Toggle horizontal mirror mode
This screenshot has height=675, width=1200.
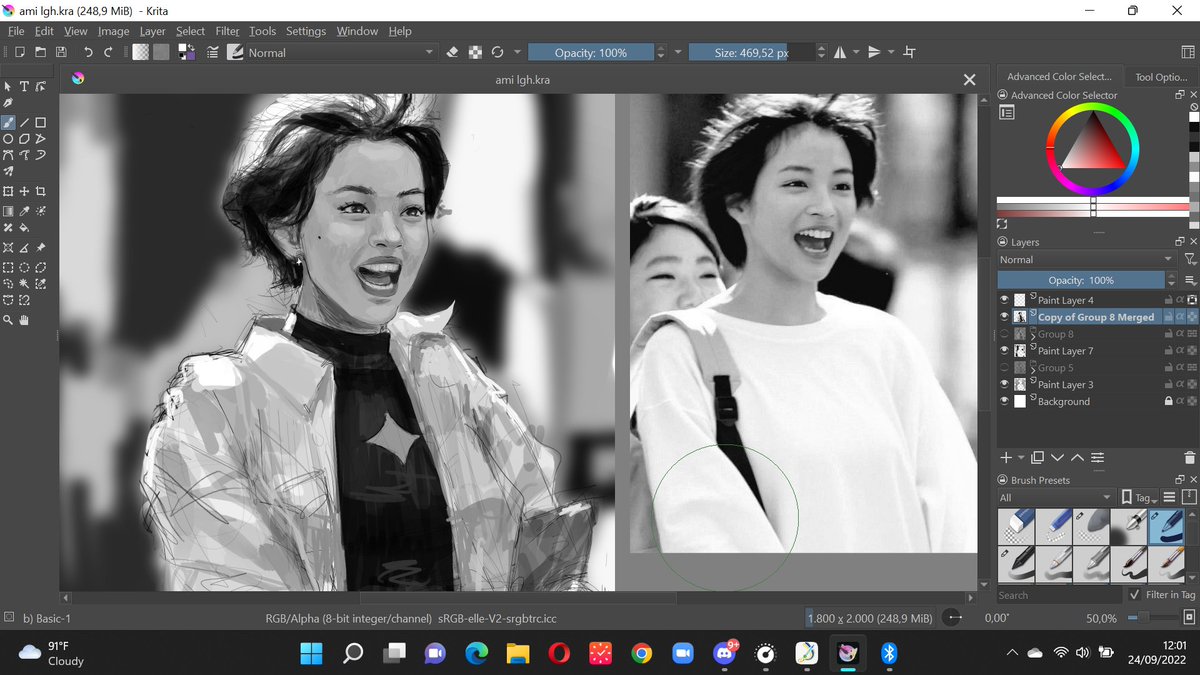click(840, 52)
